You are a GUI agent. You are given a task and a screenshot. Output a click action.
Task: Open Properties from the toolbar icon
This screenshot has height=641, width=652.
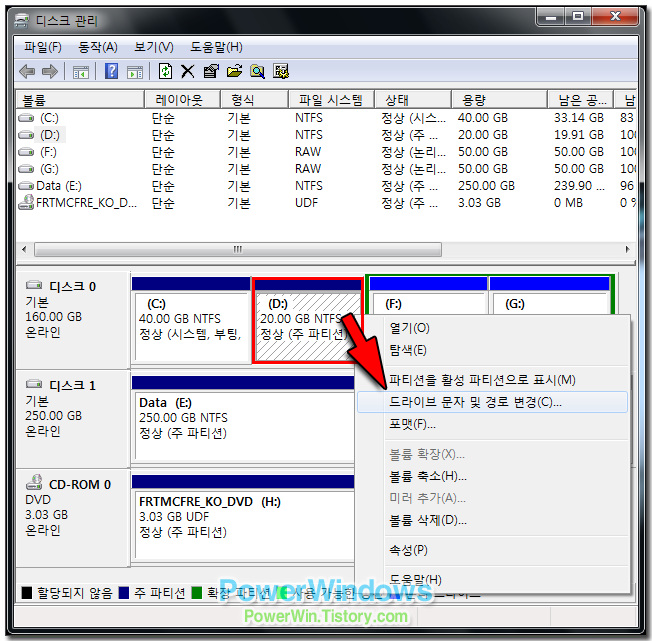[211, 71]
